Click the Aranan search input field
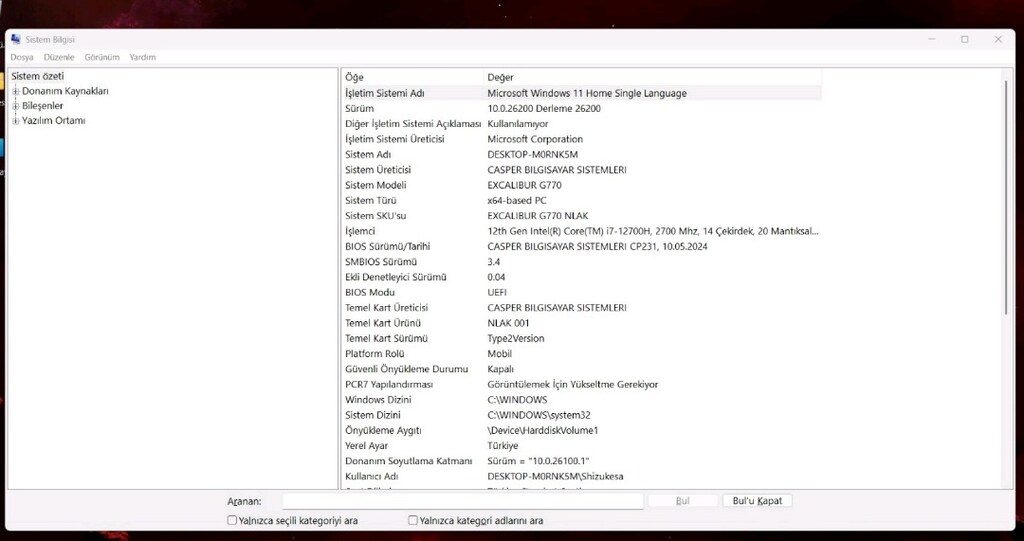Screen dimensions: 1024x541 coord(463,501)
